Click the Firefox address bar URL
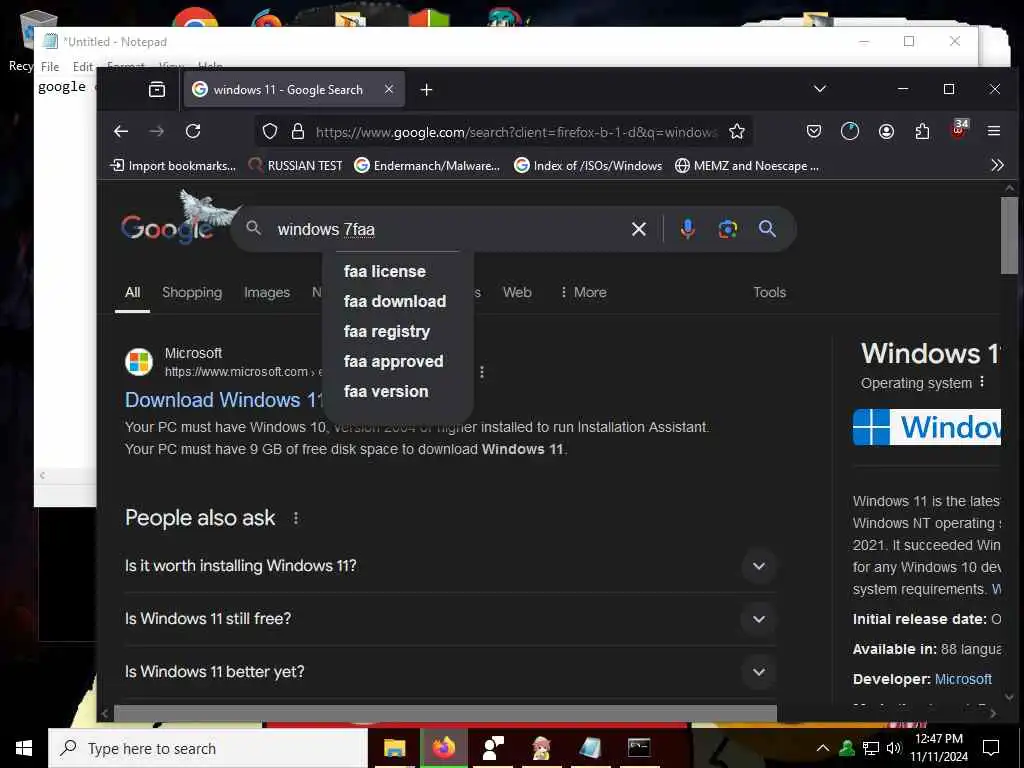The height and width of the screenshot is (768, 1024). tap(516, 132)
